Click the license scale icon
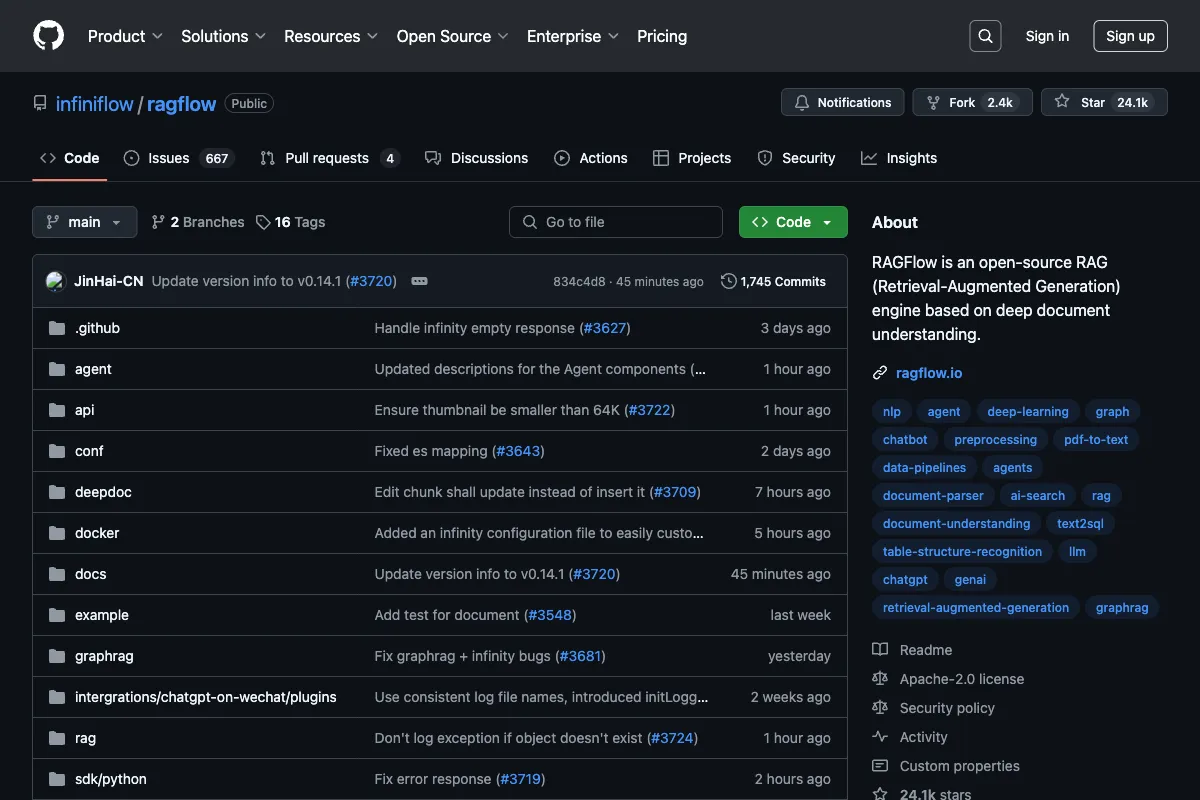1200x800 pixels. [880, 679]
